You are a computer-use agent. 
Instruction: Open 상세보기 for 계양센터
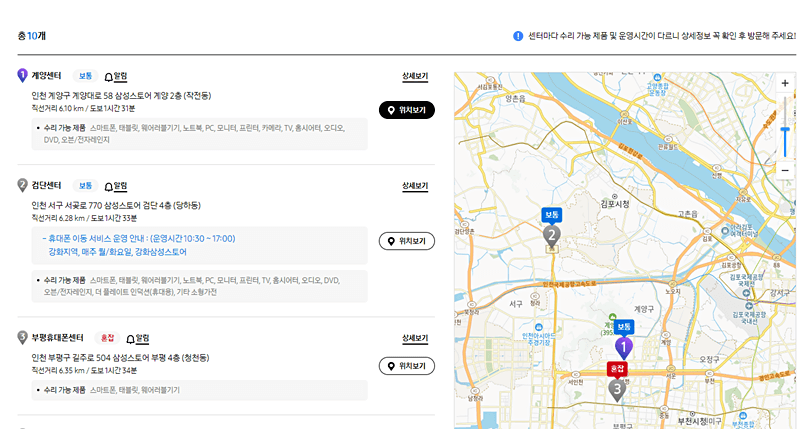coord(415,76)
